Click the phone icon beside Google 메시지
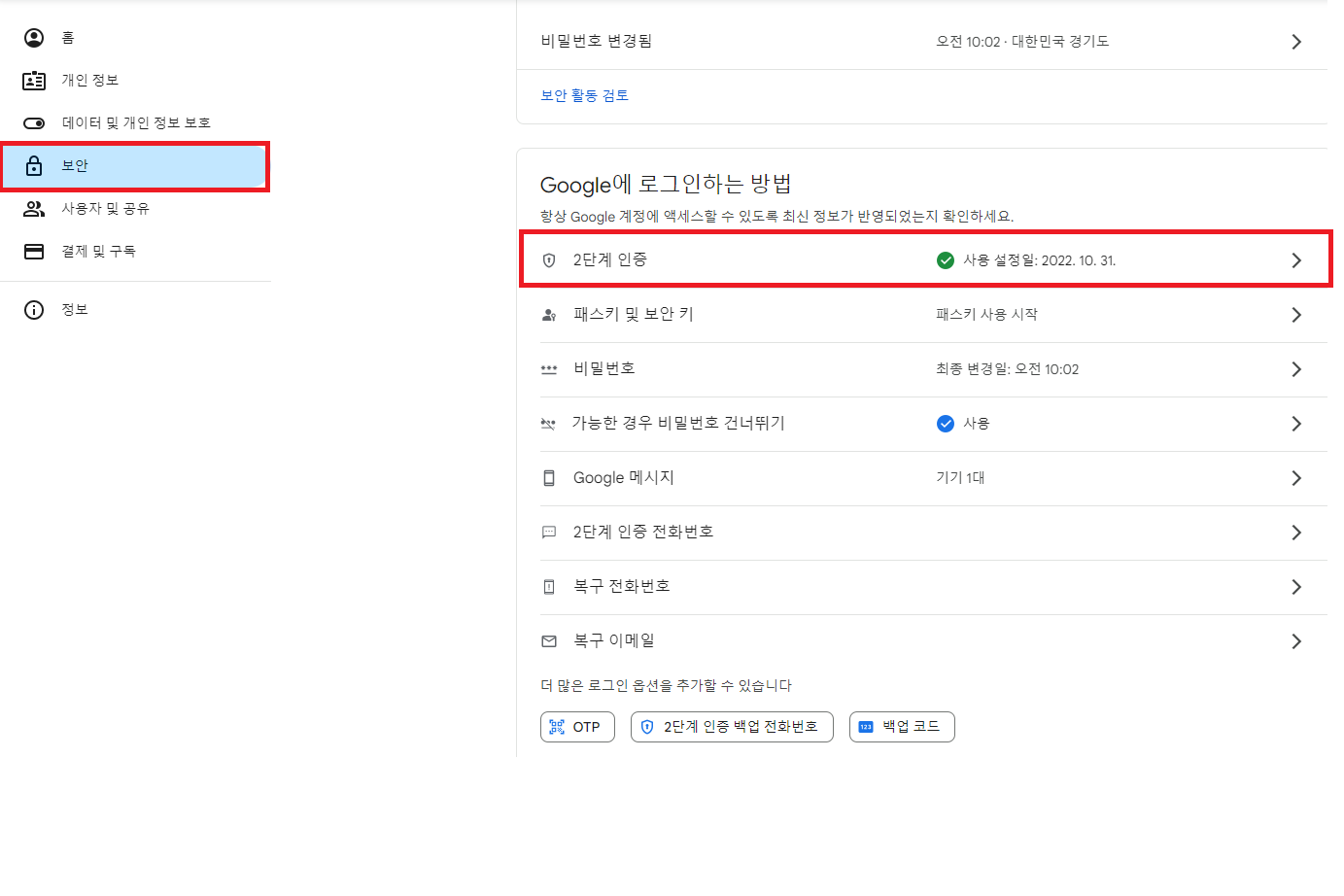This screenshot has width=1344, height=896. pos(549,478)
